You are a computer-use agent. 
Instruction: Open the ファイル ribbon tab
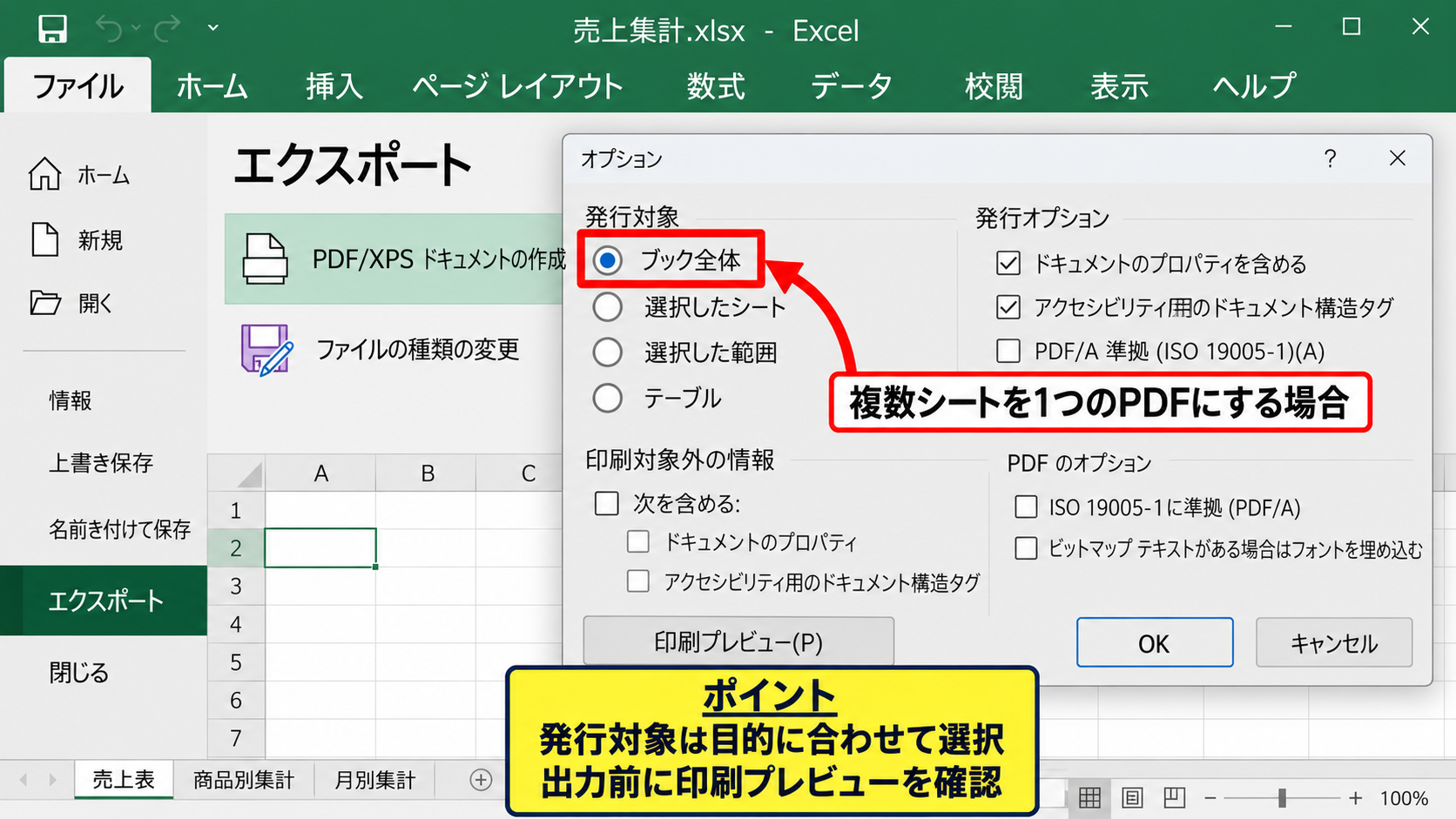coord(78,86)
